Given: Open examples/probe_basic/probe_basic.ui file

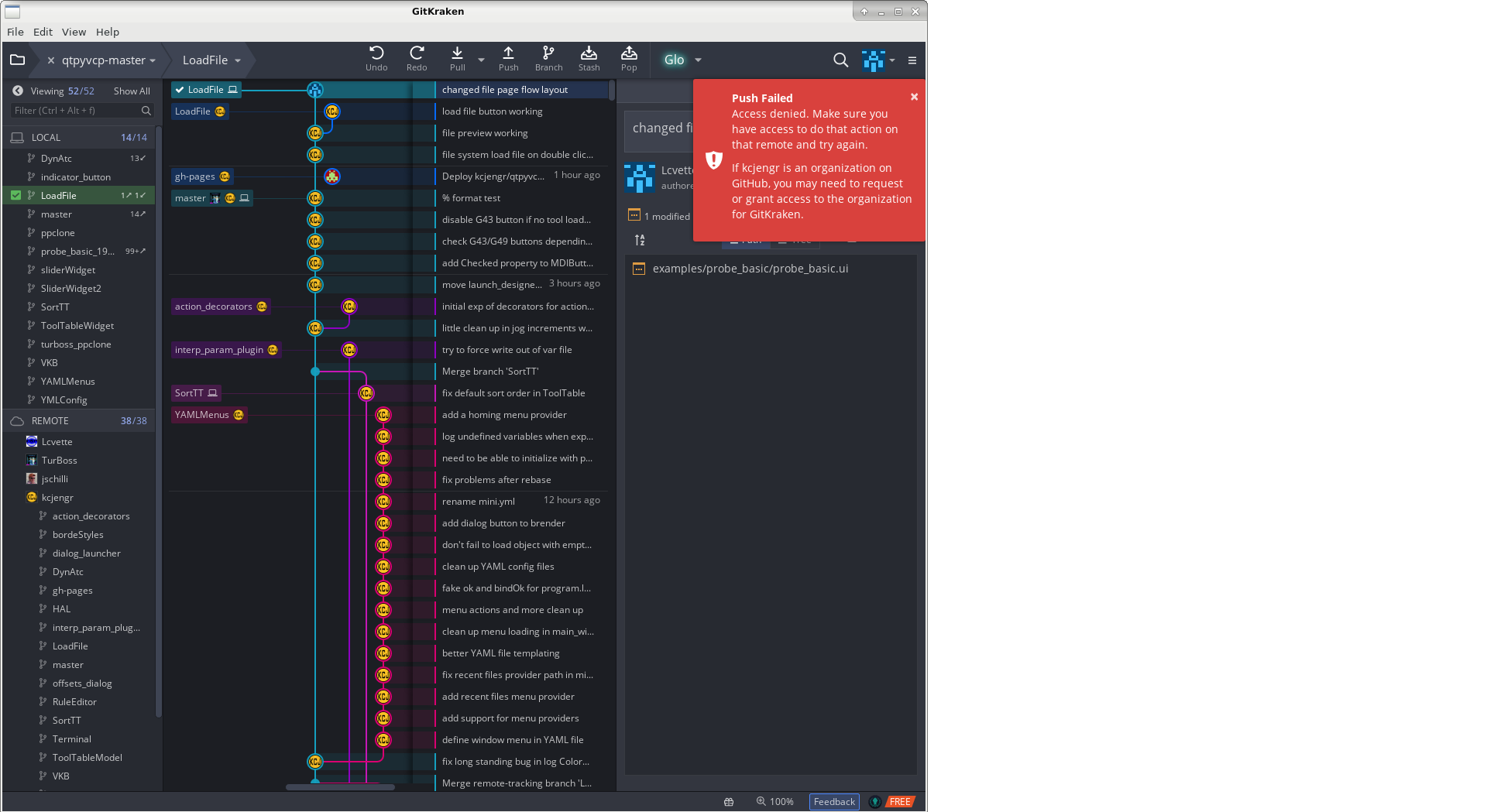Looking at the screenshot, I should click(x=750, y=269).
